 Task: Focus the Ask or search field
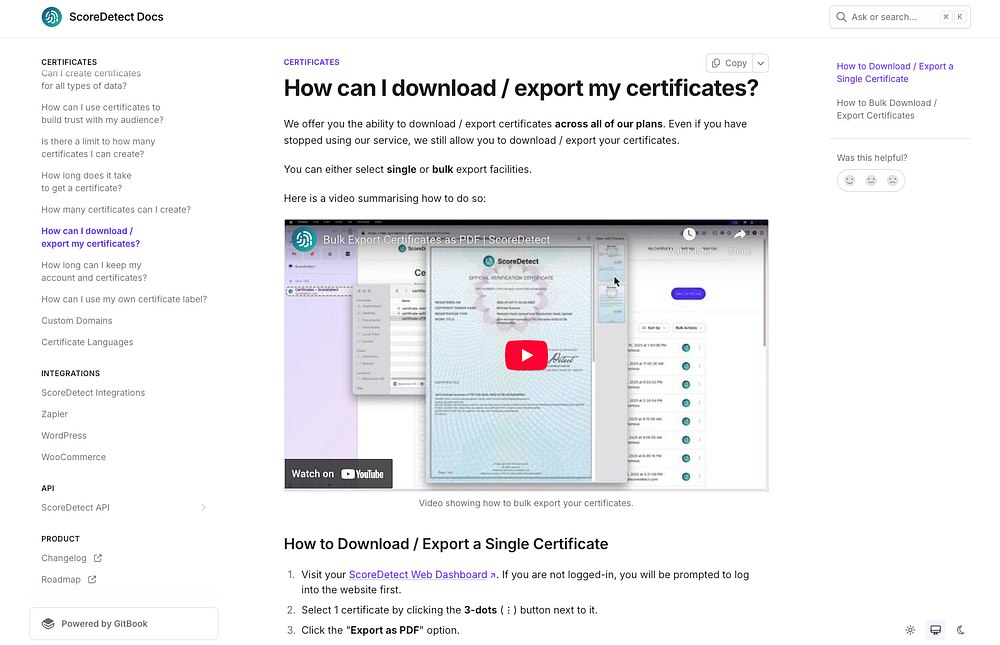point(899,17)
